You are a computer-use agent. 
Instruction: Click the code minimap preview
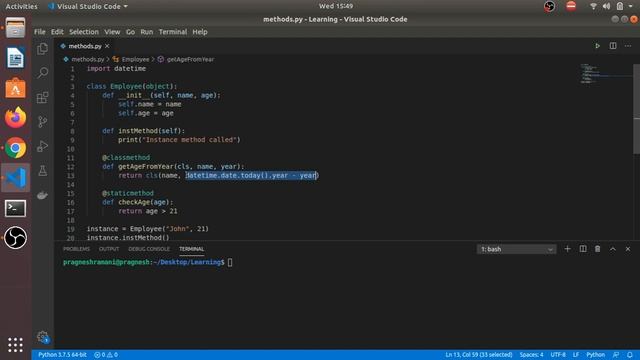(x=606, y=73)
